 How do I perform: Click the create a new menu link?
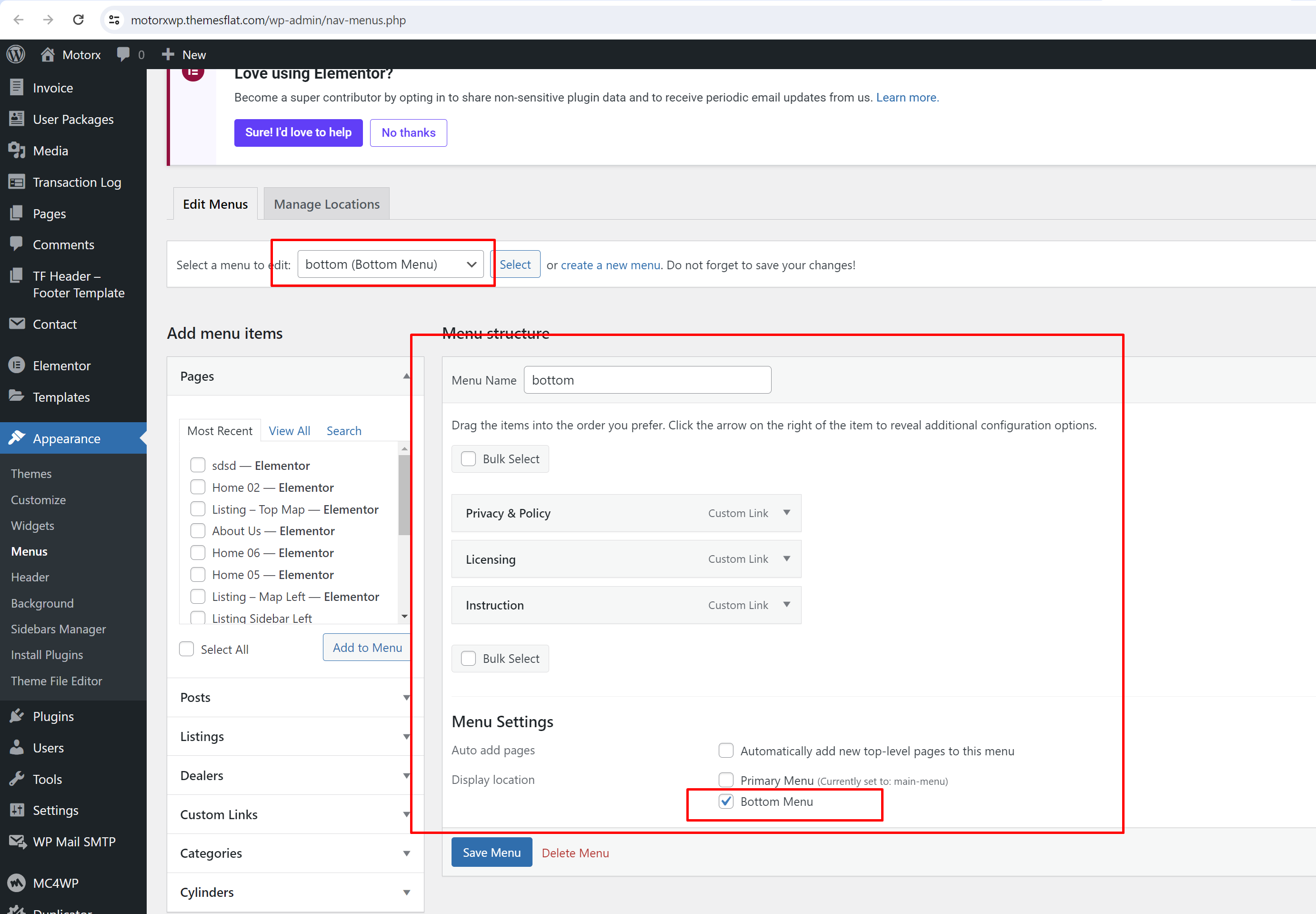611,264
